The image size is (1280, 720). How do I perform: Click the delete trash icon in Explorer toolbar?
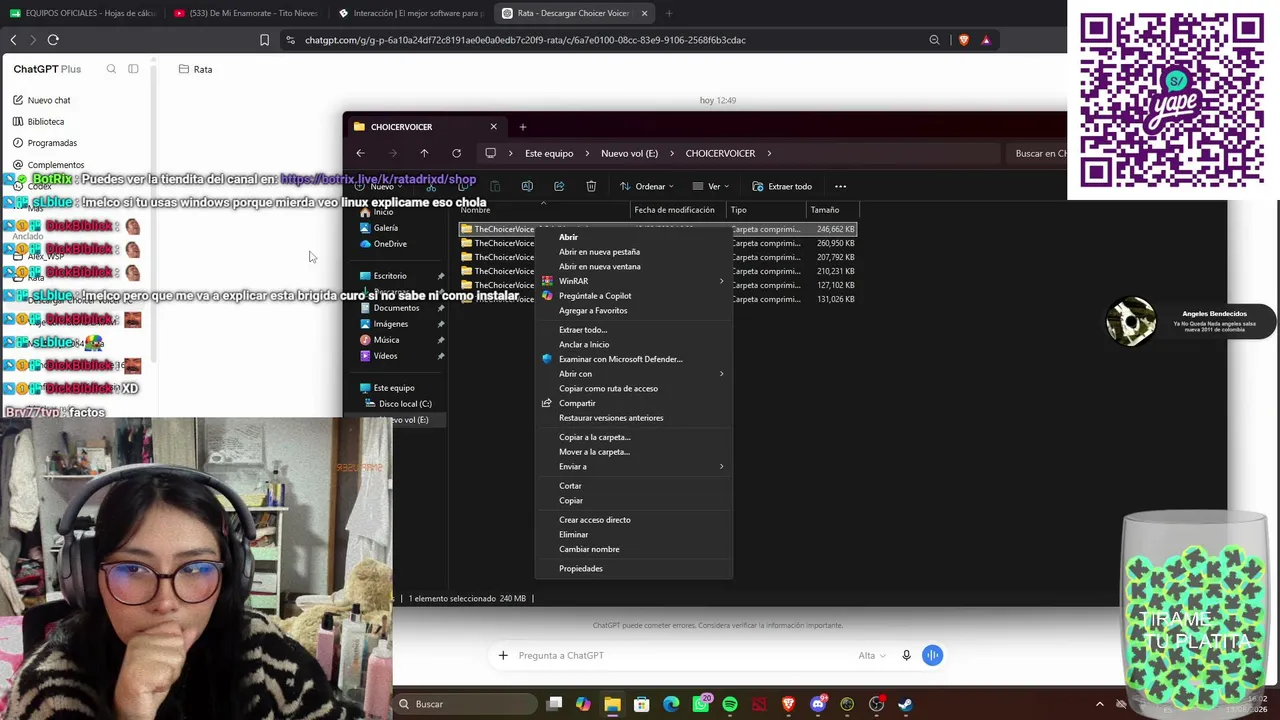click(591, 186)
